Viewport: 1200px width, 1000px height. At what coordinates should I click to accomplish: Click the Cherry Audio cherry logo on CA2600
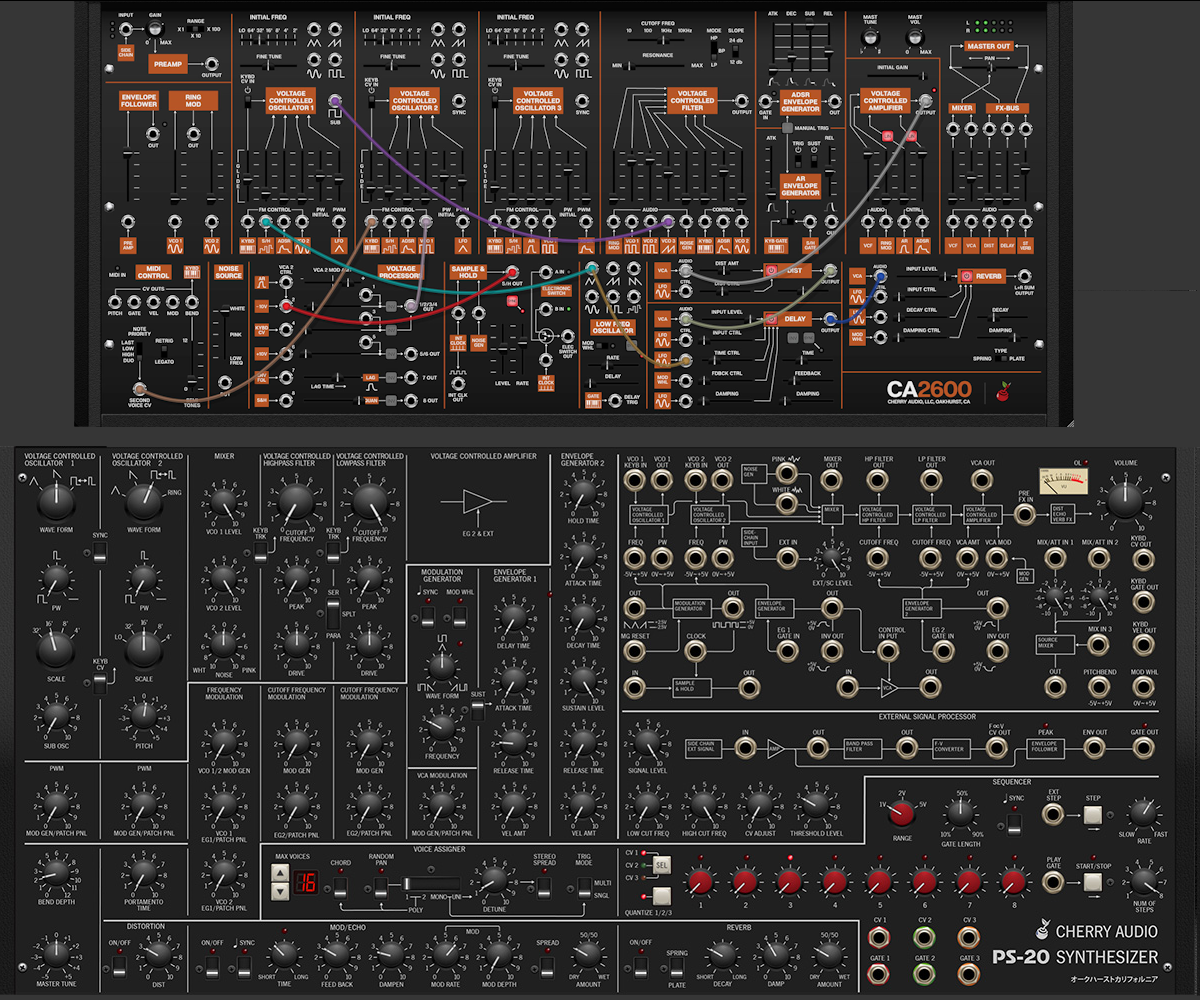coord(1003,393)
